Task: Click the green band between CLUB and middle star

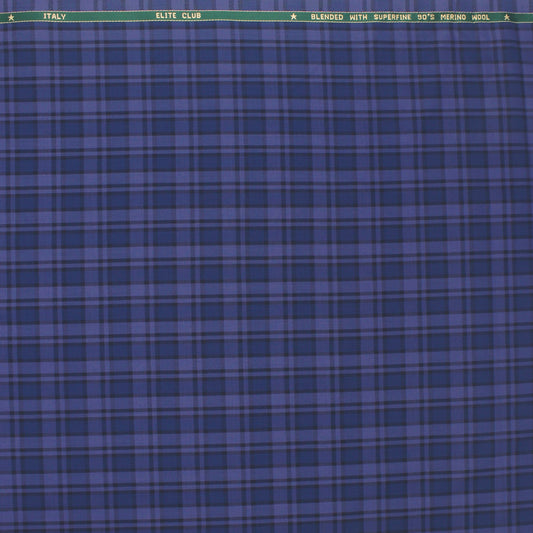Action: pyautogui.click(x=246, y=16)
